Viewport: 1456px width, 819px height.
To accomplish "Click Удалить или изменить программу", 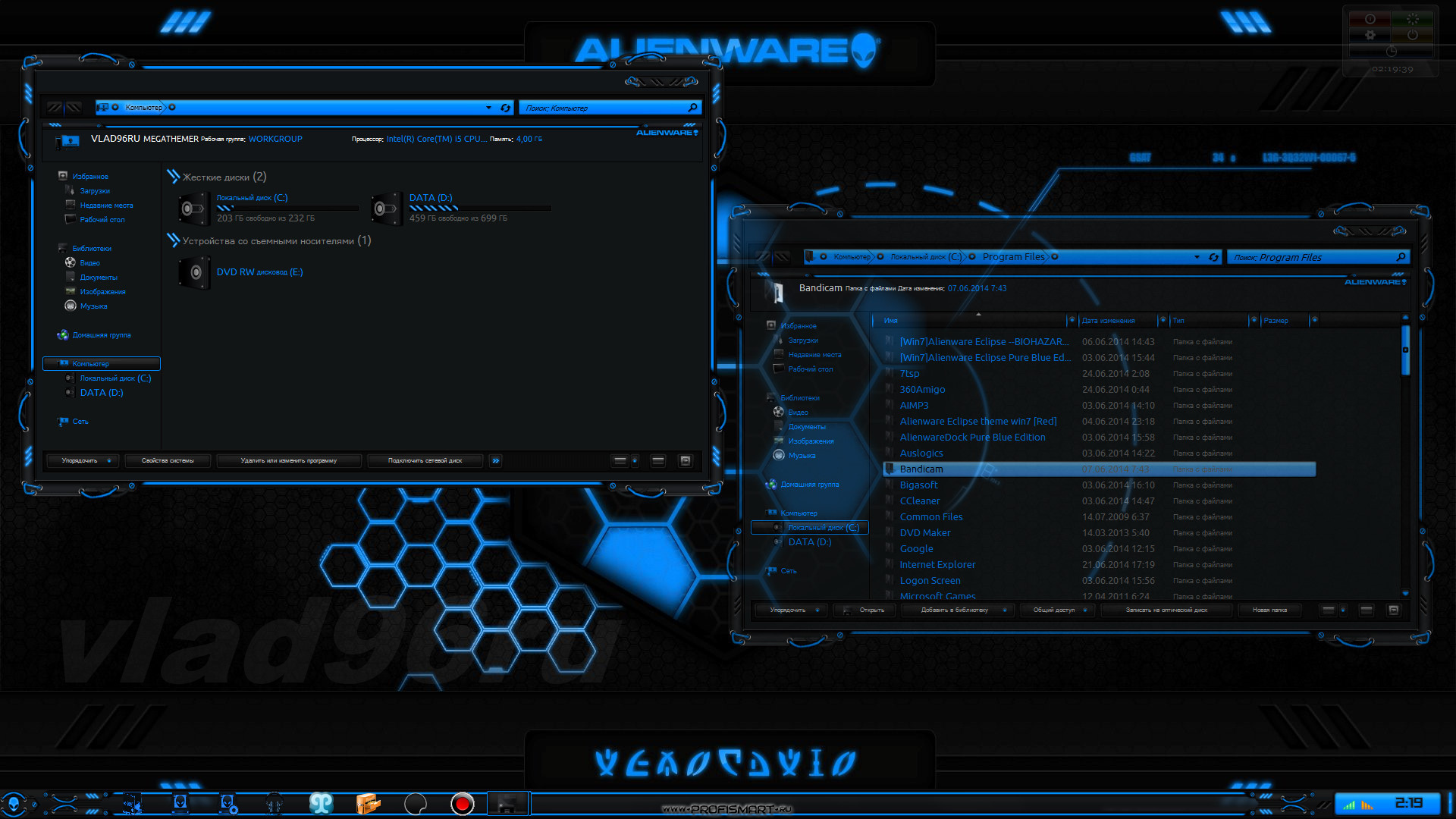I will 288,460.
